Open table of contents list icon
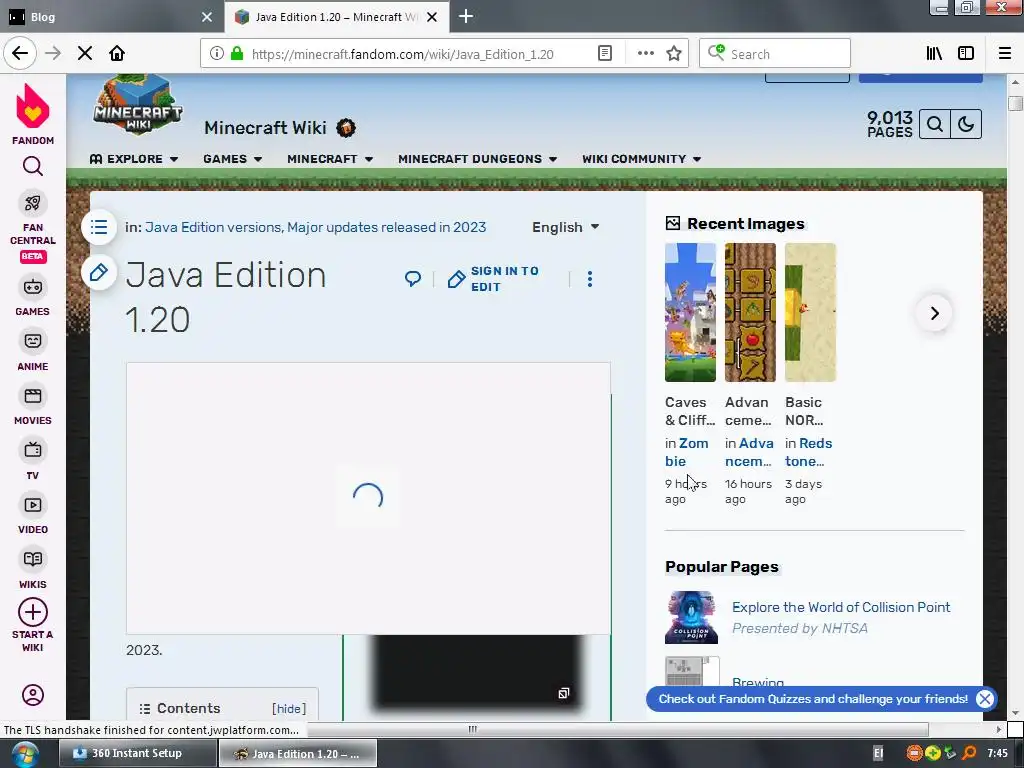1024x768 pixels. point(99,227)
